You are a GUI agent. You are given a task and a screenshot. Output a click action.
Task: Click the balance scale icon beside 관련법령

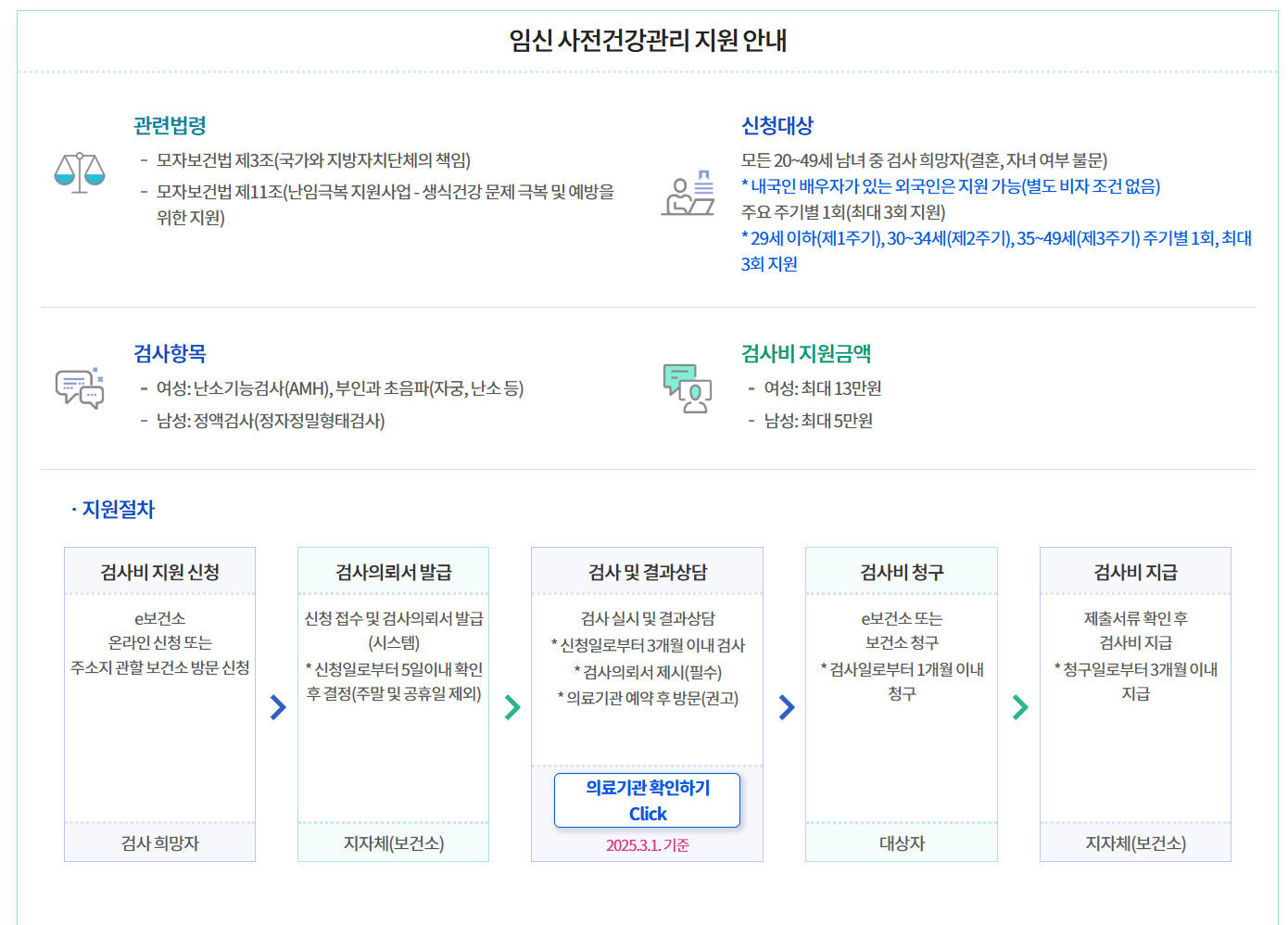tap(80, 172)
